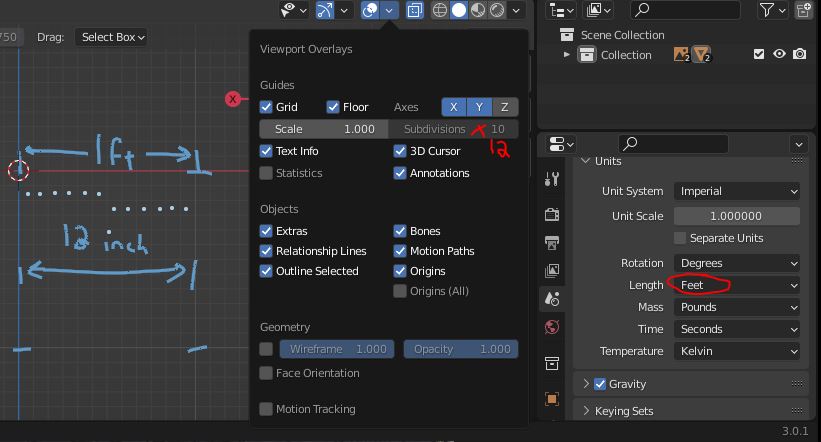This screenshot has height=442, width=821.
Task: Enable Face Orientation checkbox
Action: 266,373
